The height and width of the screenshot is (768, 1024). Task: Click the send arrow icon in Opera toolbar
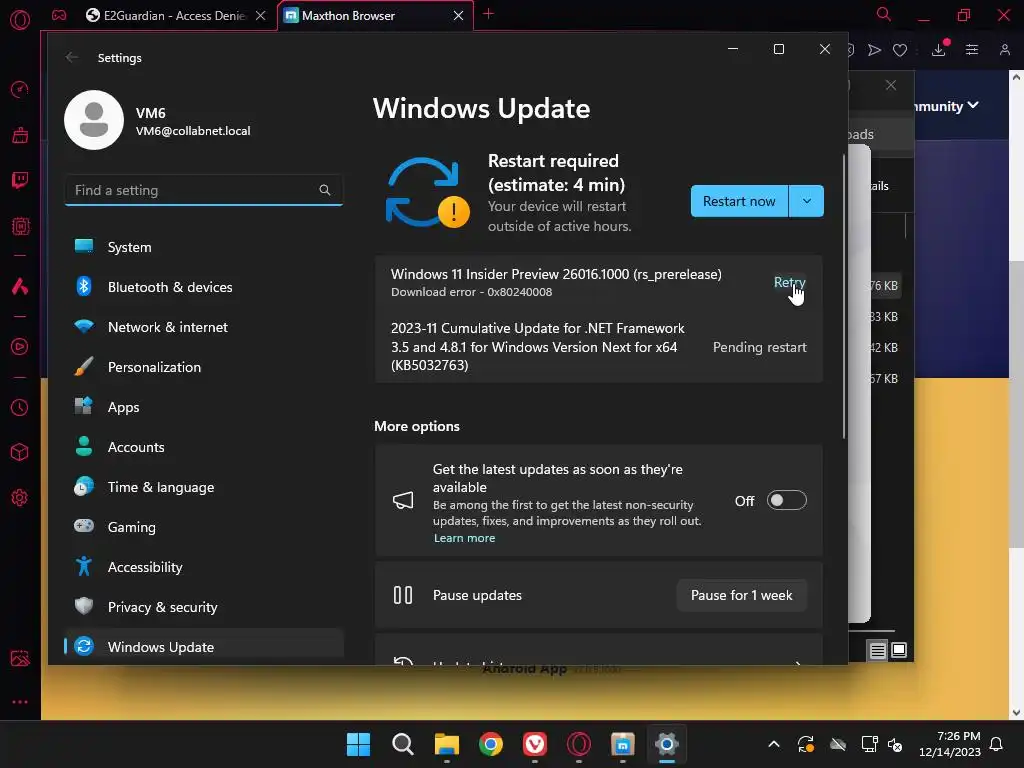[x=874, y=50]
